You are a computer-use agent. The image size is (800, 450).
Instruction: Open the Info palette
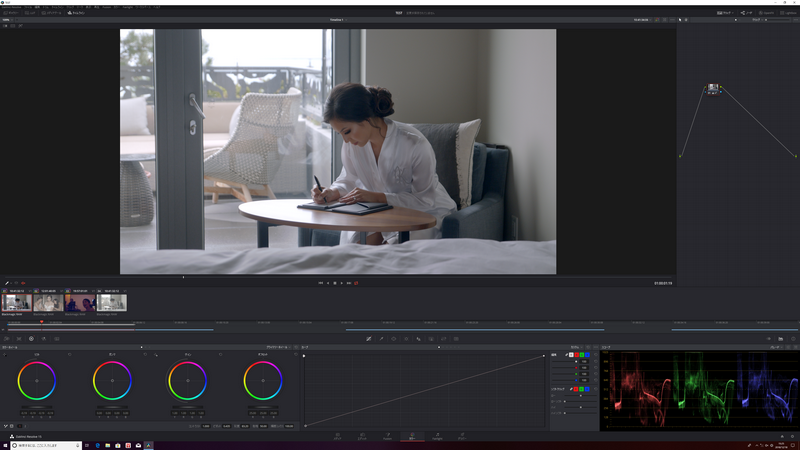pos(793,339)
